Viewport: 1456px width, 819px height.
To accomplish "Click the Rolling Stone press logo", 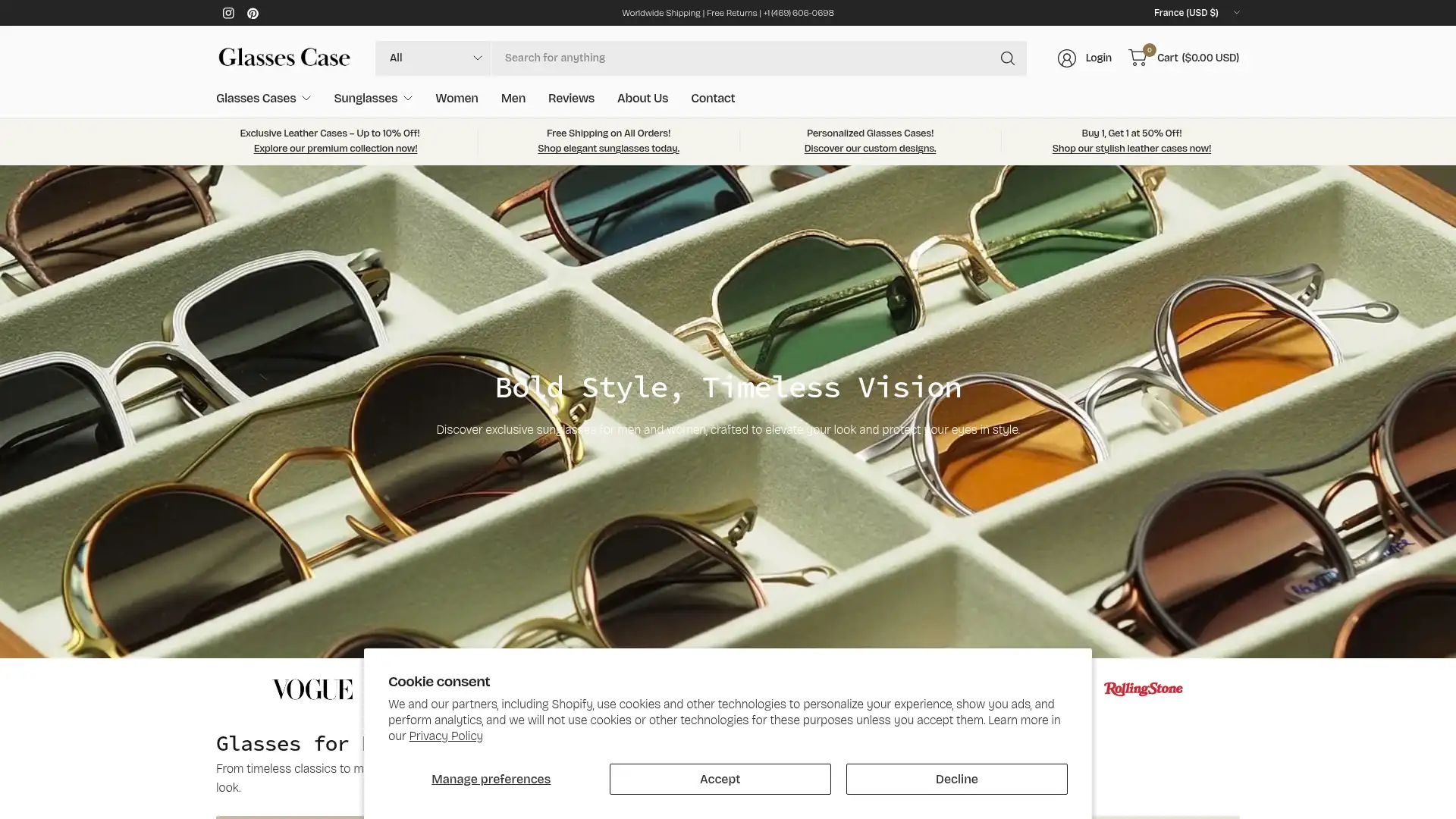I will [x=1142, y=689].
